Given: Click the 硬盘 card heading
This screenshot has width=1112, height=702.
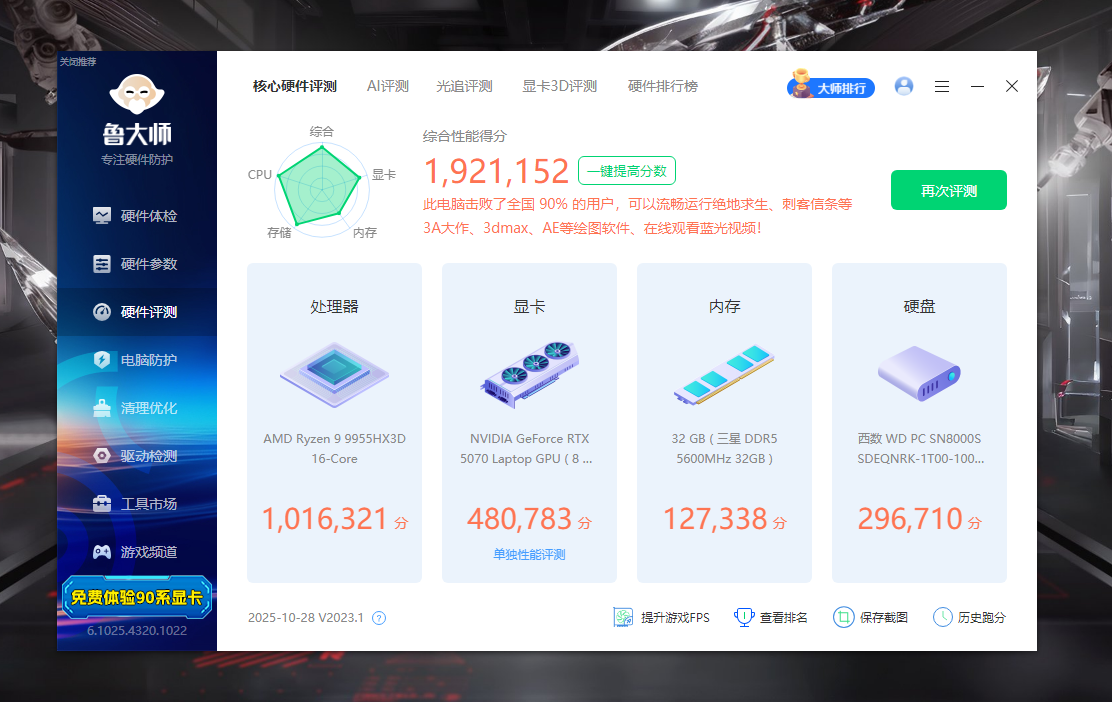Looking at the screenshot, I should coord(919,306).
